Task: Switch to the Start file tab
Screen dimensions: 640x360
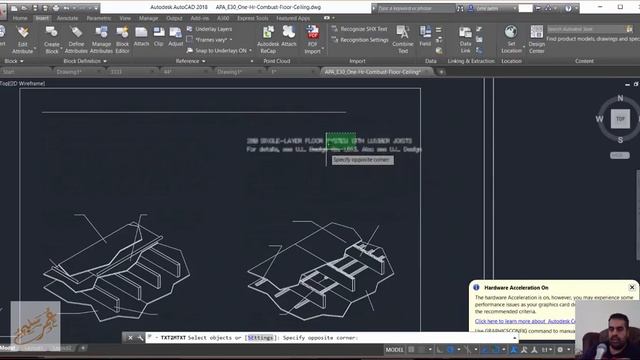Action: 25,72
